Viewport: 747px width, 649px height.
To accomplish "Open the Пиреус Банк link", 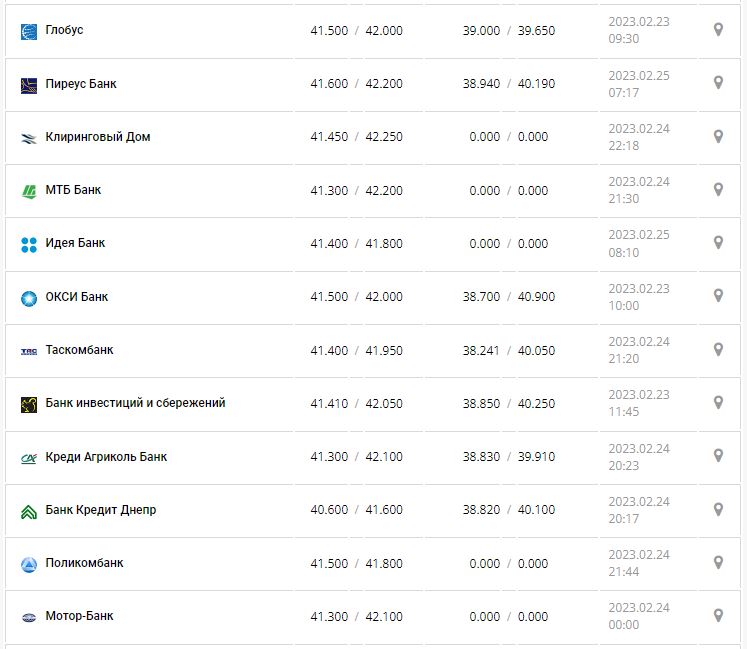I will [81, 84].
